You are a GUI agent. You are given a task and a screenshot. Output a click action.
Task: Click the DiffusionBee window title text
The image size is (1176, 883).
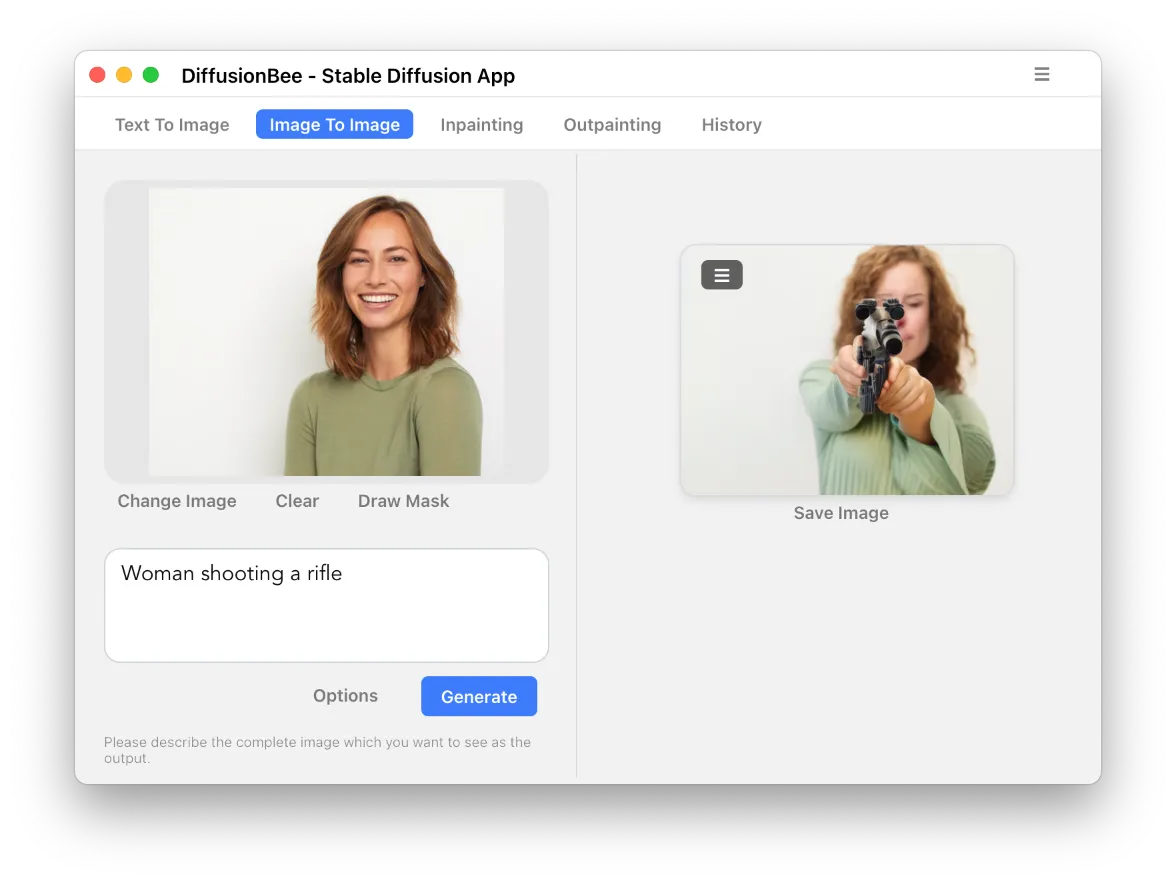pyautogui.click(x=348, y=76)
